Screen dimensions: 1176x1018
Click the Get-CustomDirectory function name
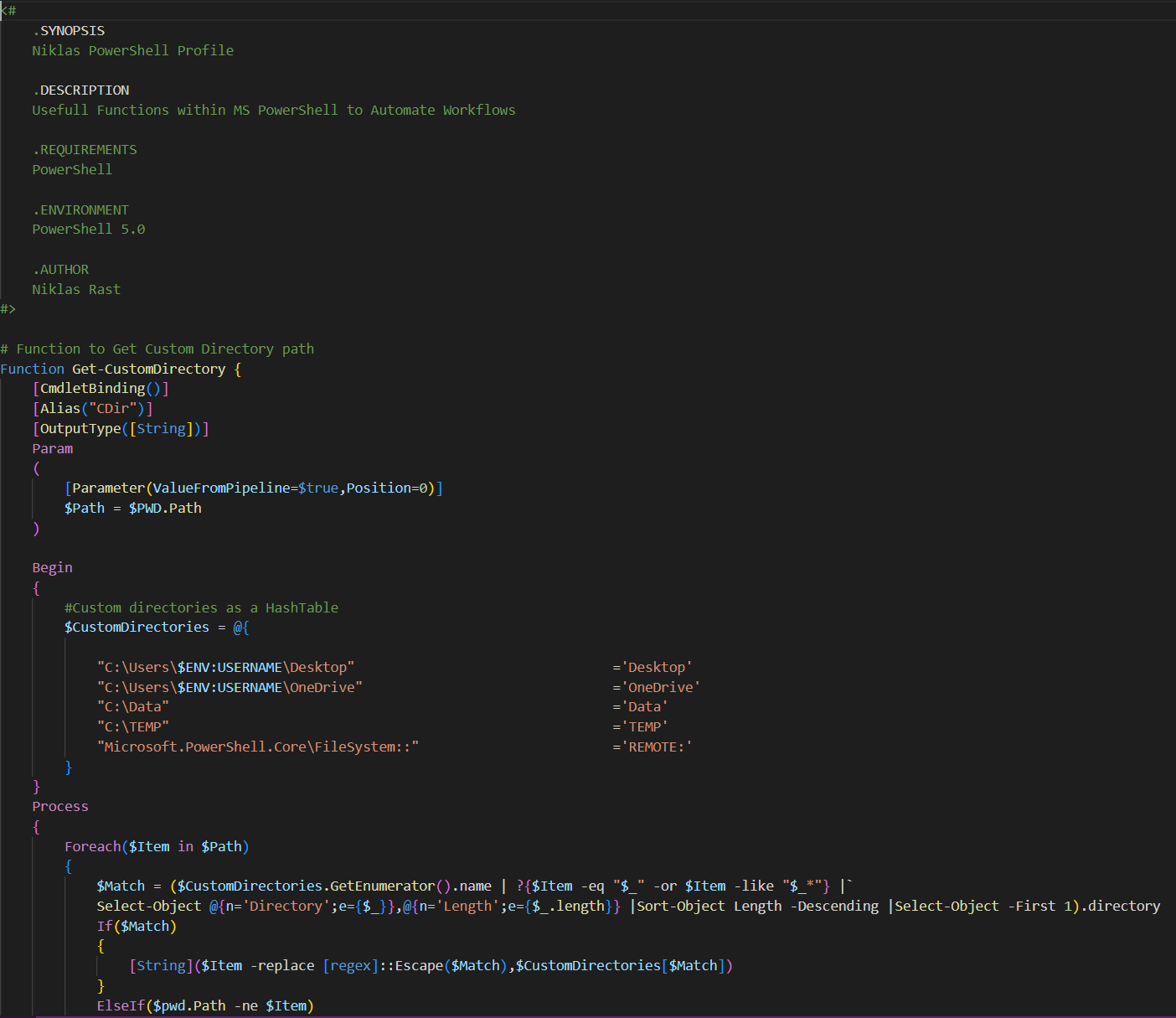[x=148, y=369]
